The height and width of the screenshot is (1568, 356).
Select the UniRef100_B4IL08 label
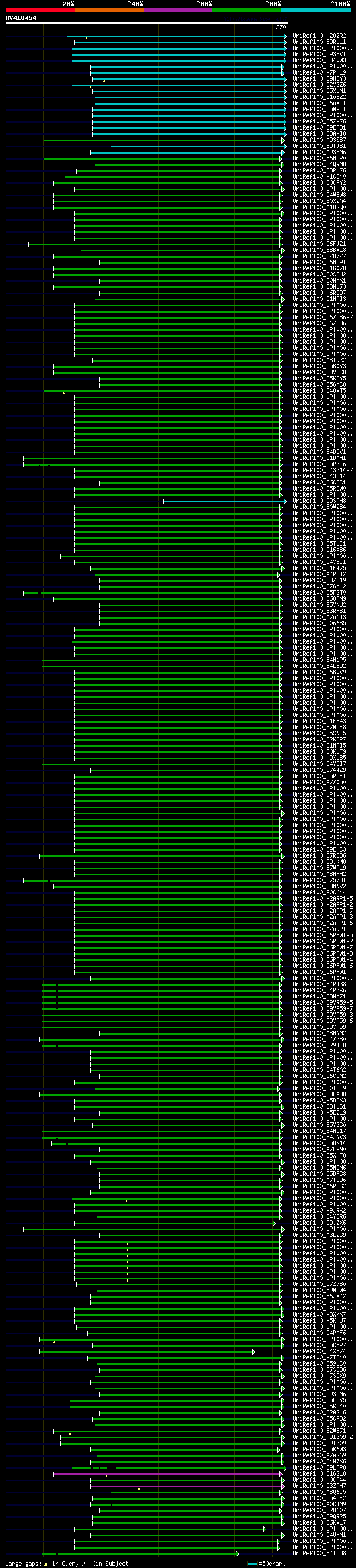(319, 1554)
